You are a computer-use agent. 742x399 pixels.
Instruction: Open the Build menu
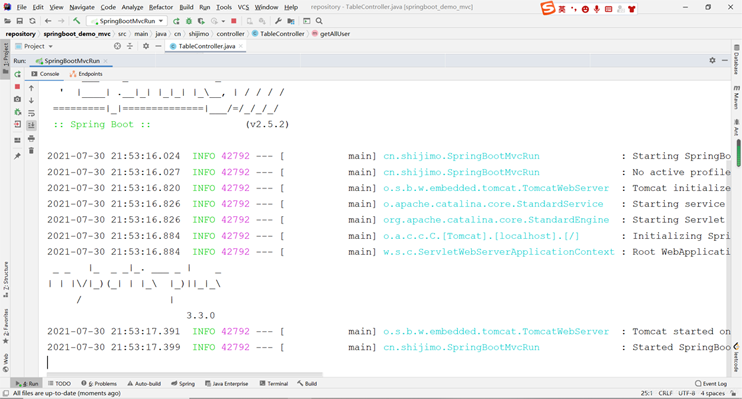tap(186, 7)
